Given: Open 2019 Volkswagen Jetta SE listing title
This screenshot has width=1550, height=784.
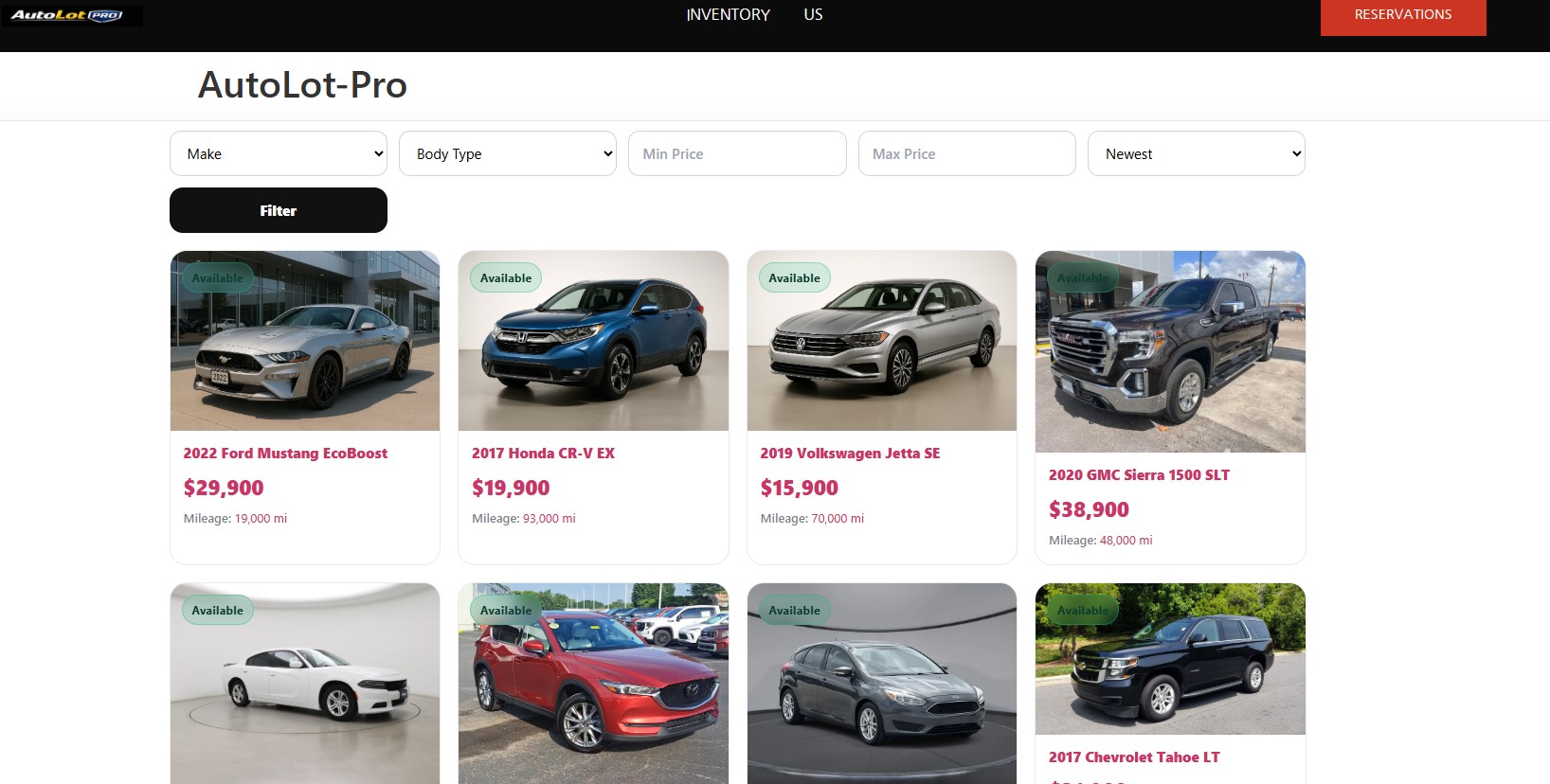Looking at the screenshot, I should pyautogui.click(x=850, y=454).
